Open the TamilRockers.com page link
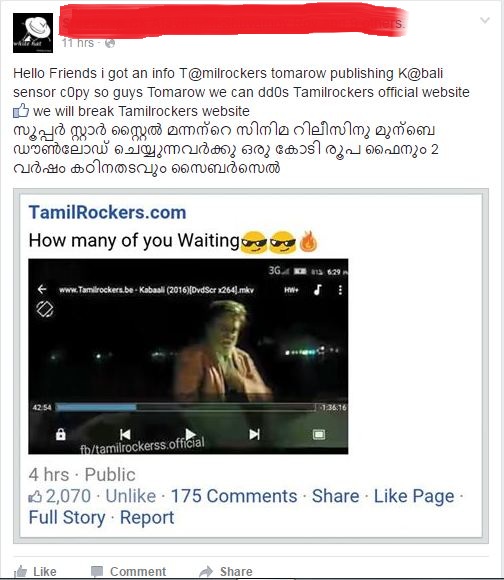This screenshot has height=580, width=504. pos(107,212)
